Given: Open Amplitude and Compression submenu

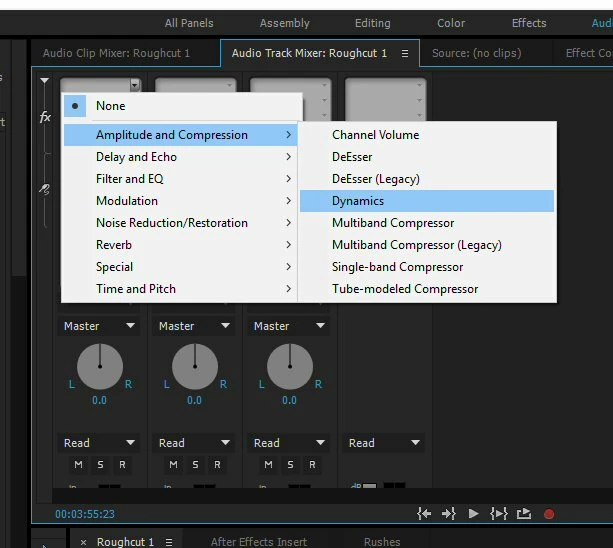Looking at the screenshot, I should point(181,135).
